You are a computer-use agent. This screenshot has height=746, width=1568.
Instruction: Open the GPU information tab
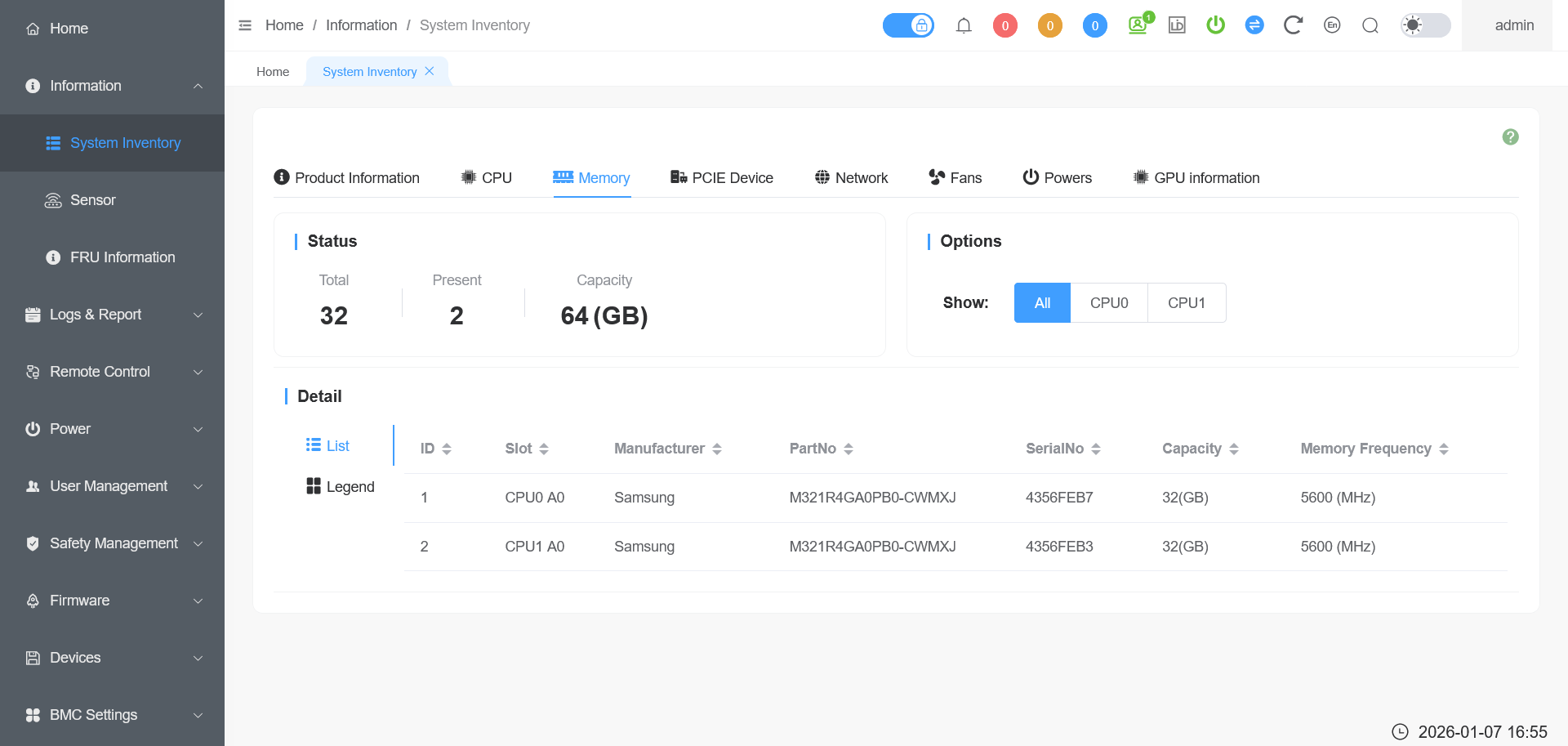click(1196, 178)
